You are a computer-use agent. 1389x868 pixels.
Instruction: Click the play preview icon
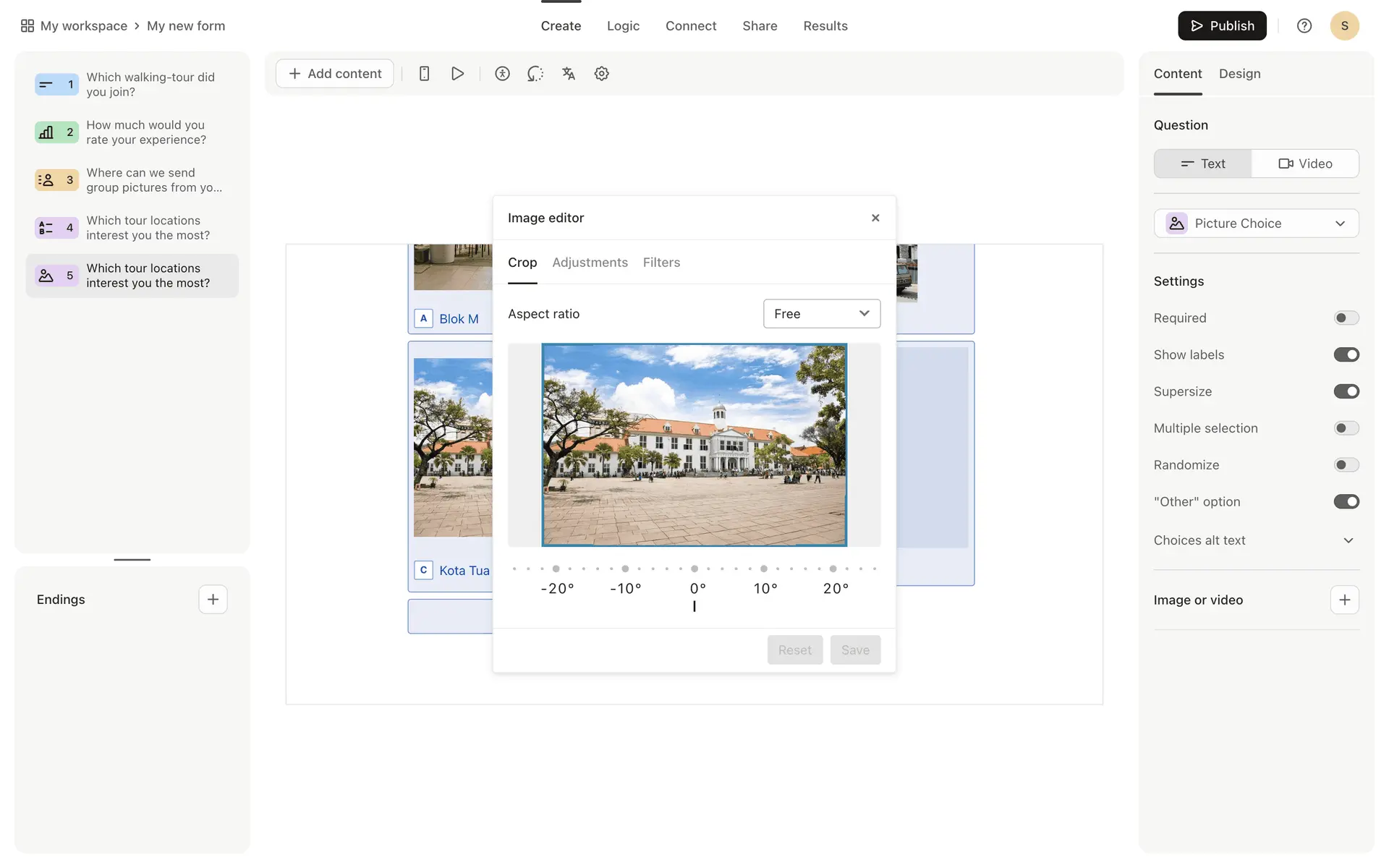tap(457, 74)
